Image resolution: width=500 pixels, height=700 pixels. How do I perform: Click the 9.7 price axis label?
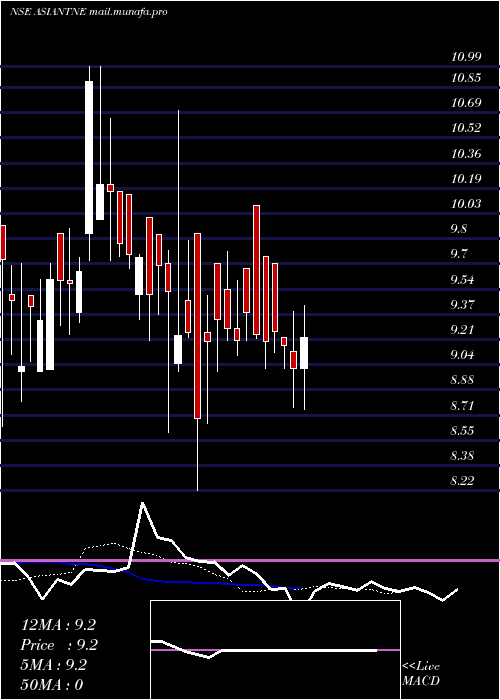coord(458,254)
